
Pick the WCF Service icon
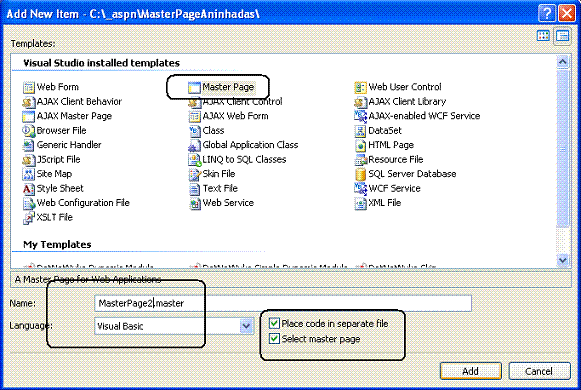pyautogui.click(x=360, y=189)
